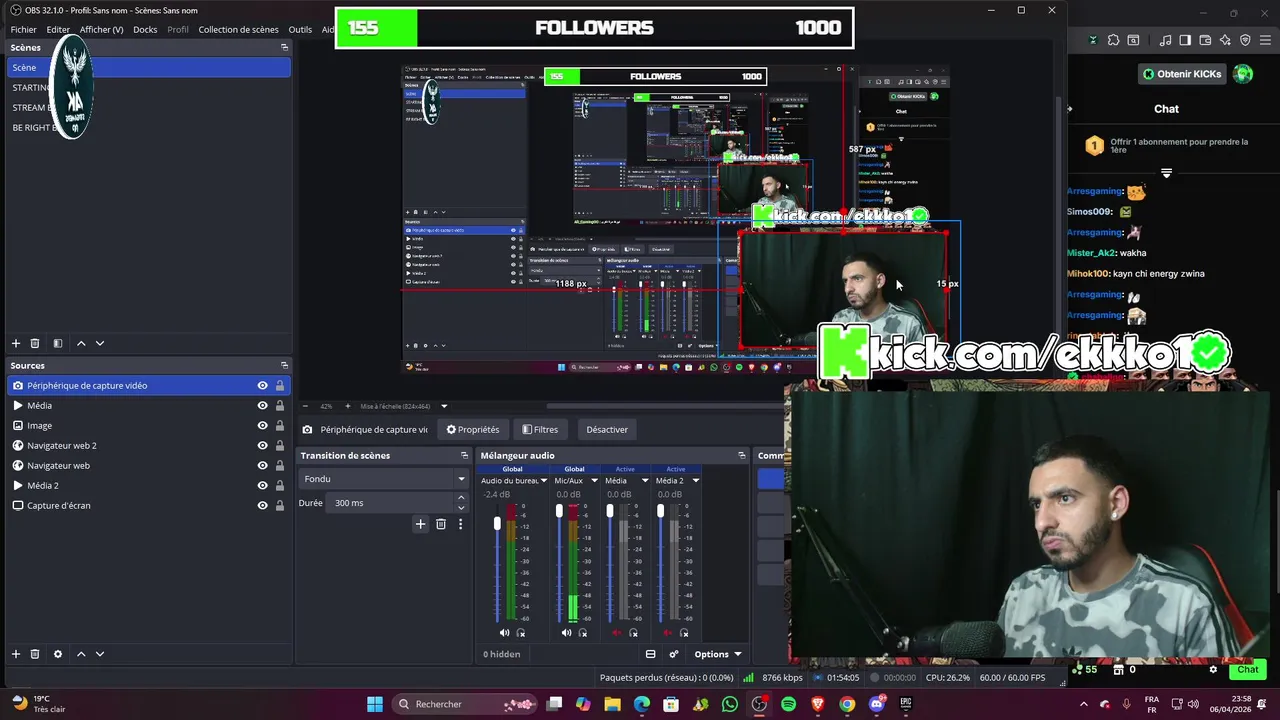Open source properties gear in Sources toolbar
Viewport: 1280px width, 720px height.
point(58,654)
